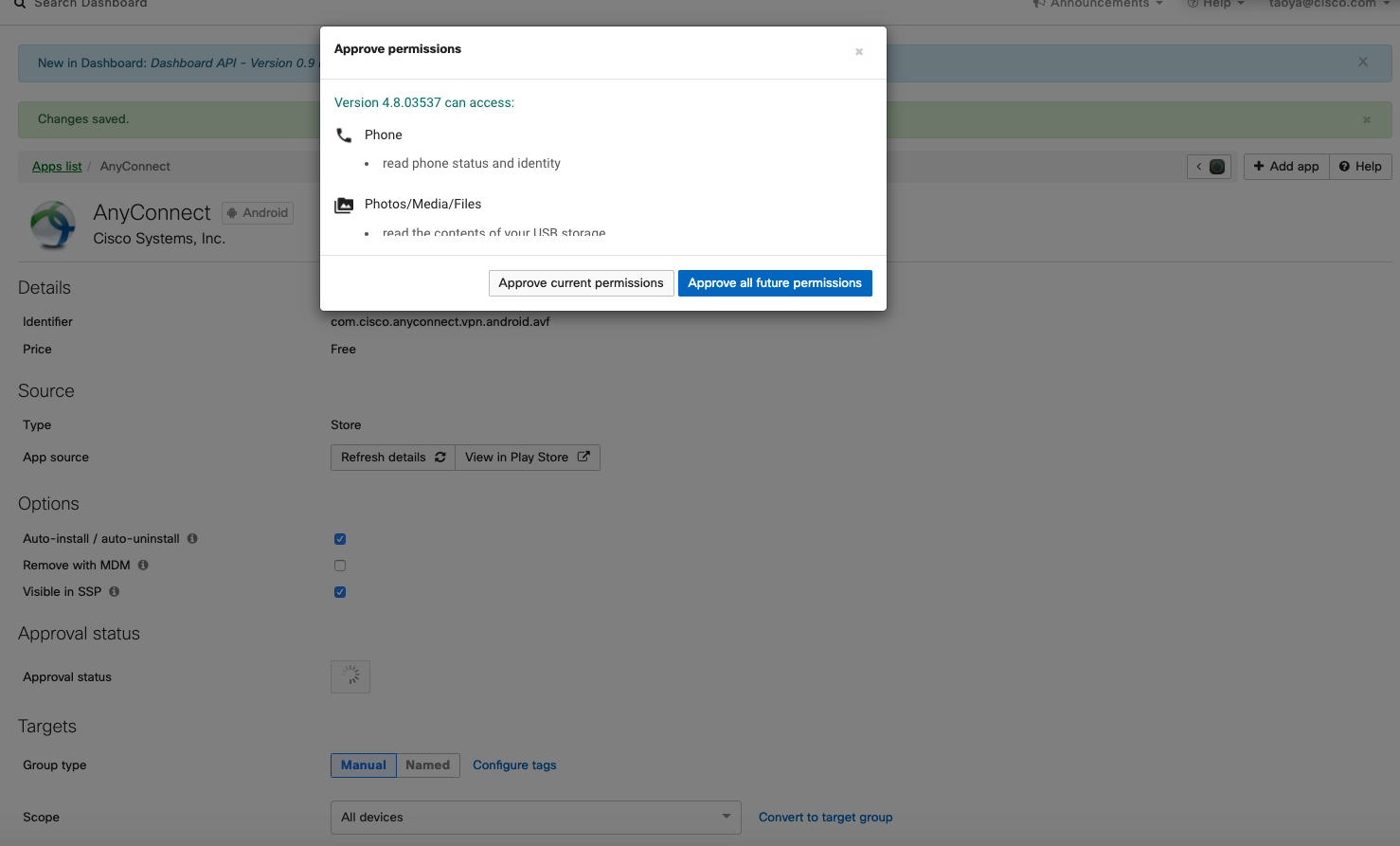
Task: Click the back navigation toggle button
Action: coord(1210,167)
